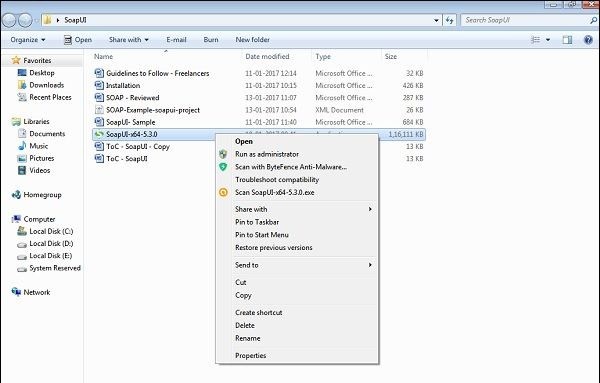This screenshot has height=383, width=600.
Task: Click the folder icon in the address bar
Action: click(x=47, y=20)
